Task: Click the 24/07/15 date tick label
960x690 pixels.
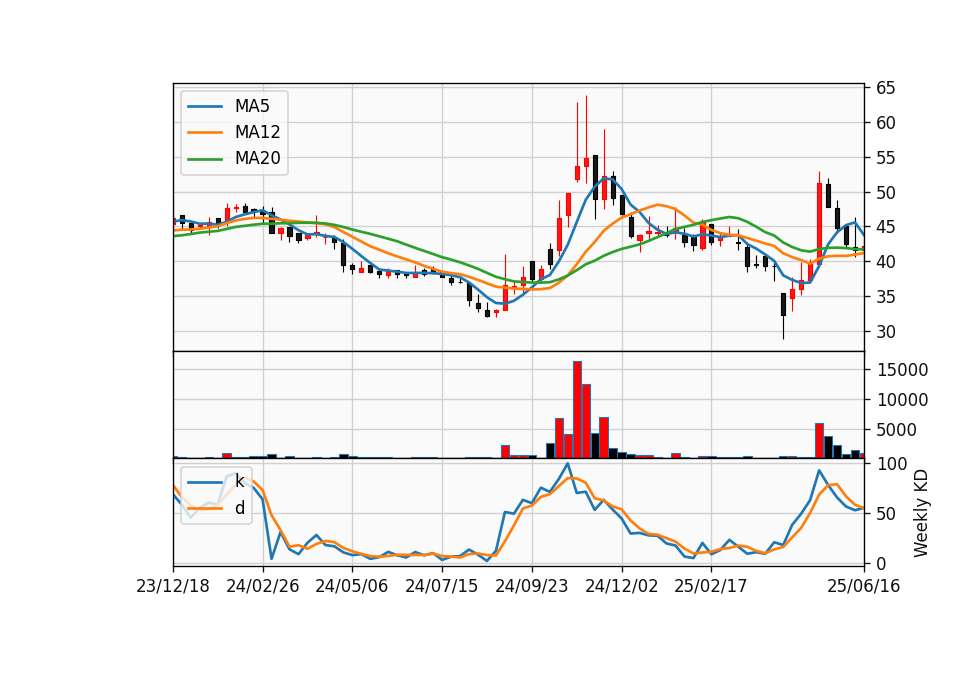Action: pos(441,586)
